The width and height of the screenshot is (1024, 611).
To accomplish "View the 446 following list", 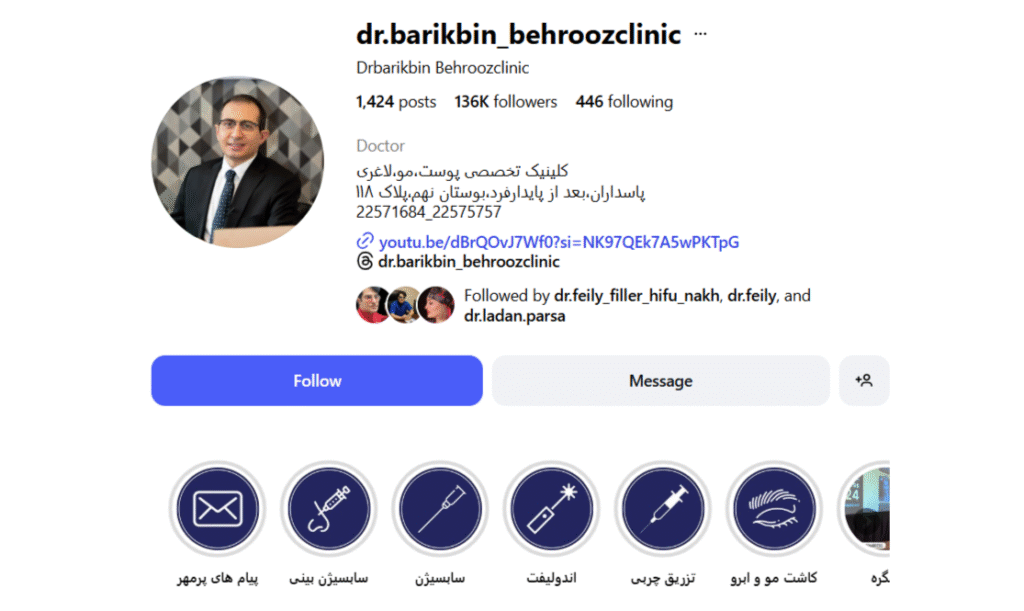I will 624,102.
